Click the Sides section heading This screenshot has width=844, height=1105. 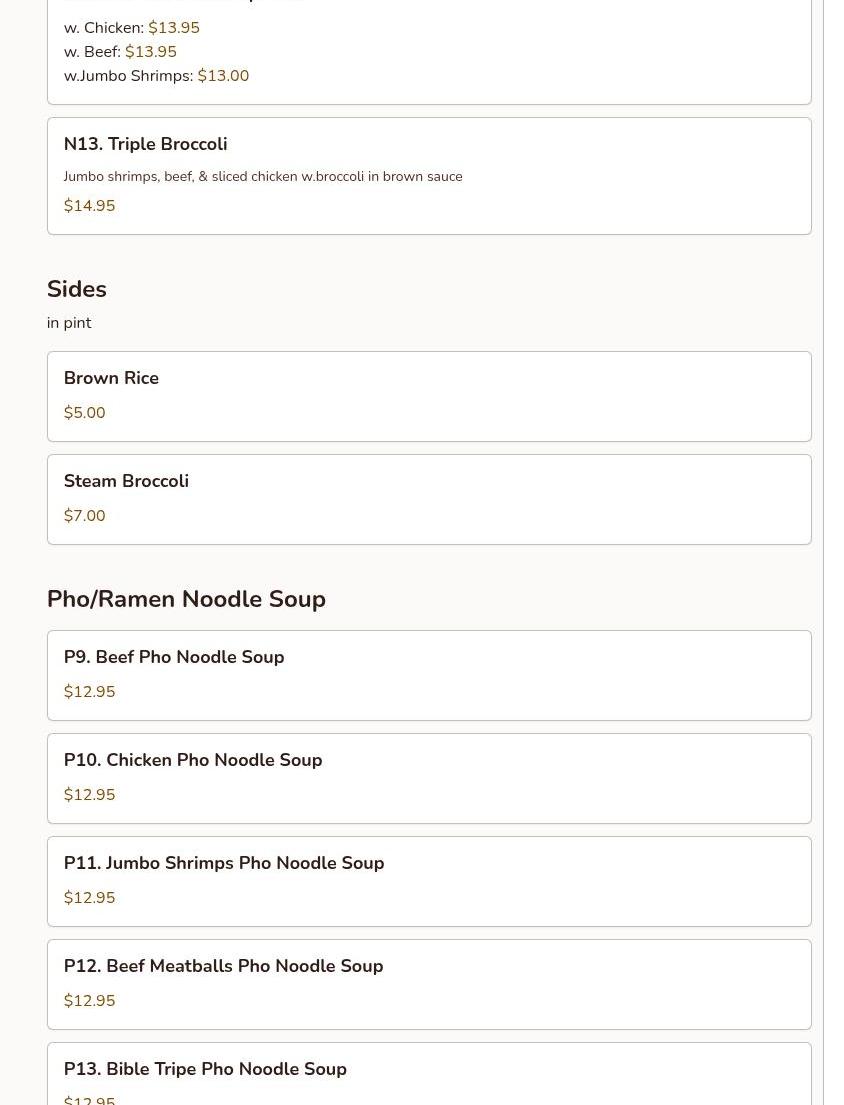pyautogui.click(x=76, y=289)
